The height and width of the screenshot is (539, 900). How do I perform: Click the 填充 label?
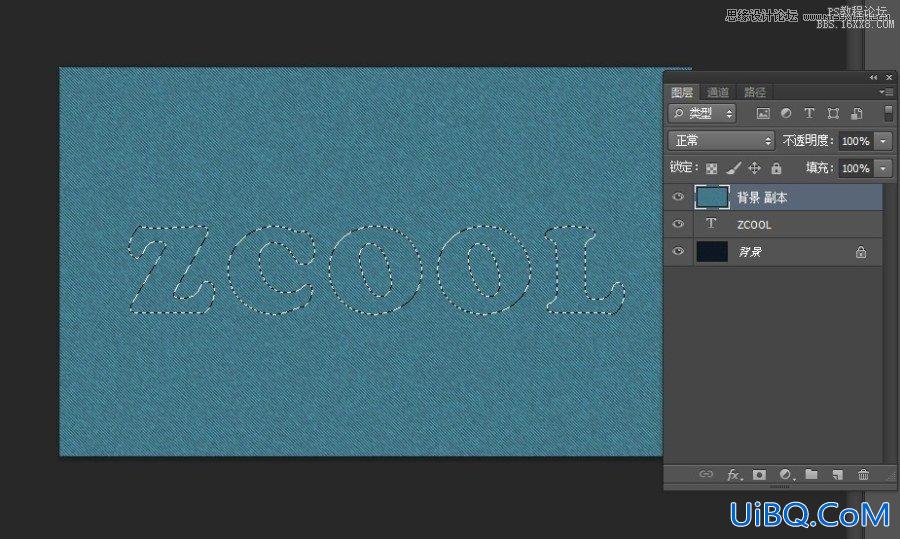coord(819,168)
